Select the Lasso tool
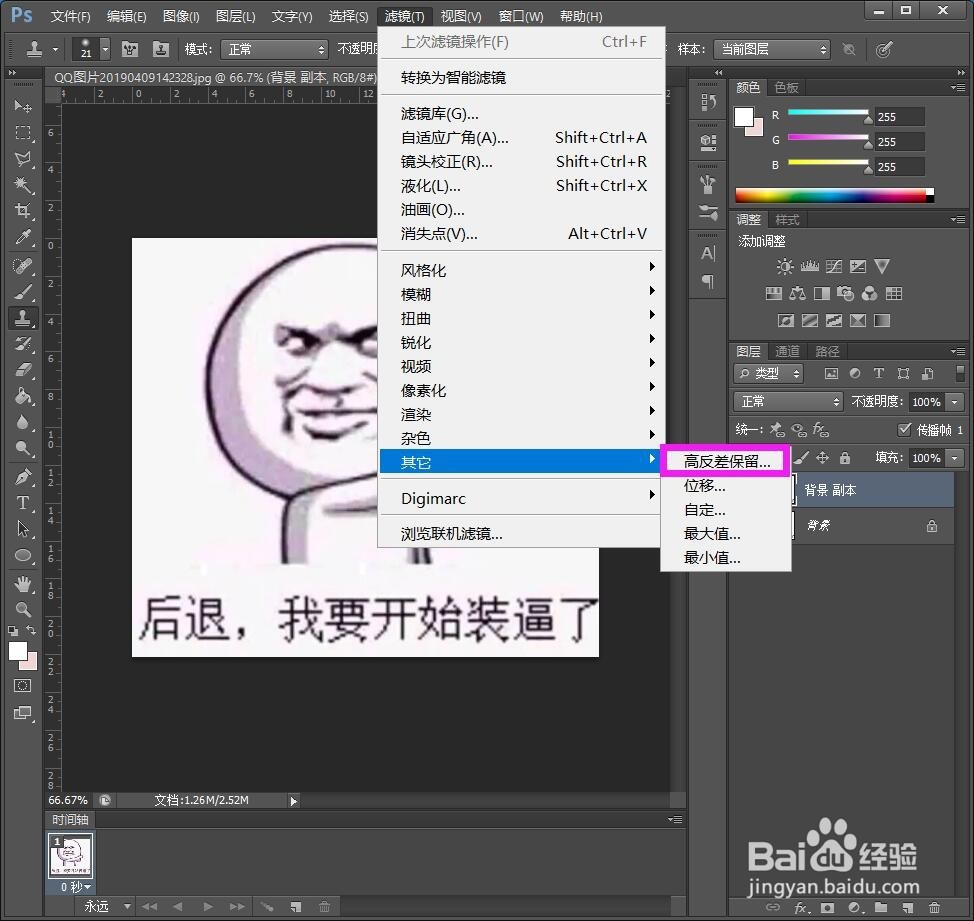974x921 pixels. click(x=23, y=160)
